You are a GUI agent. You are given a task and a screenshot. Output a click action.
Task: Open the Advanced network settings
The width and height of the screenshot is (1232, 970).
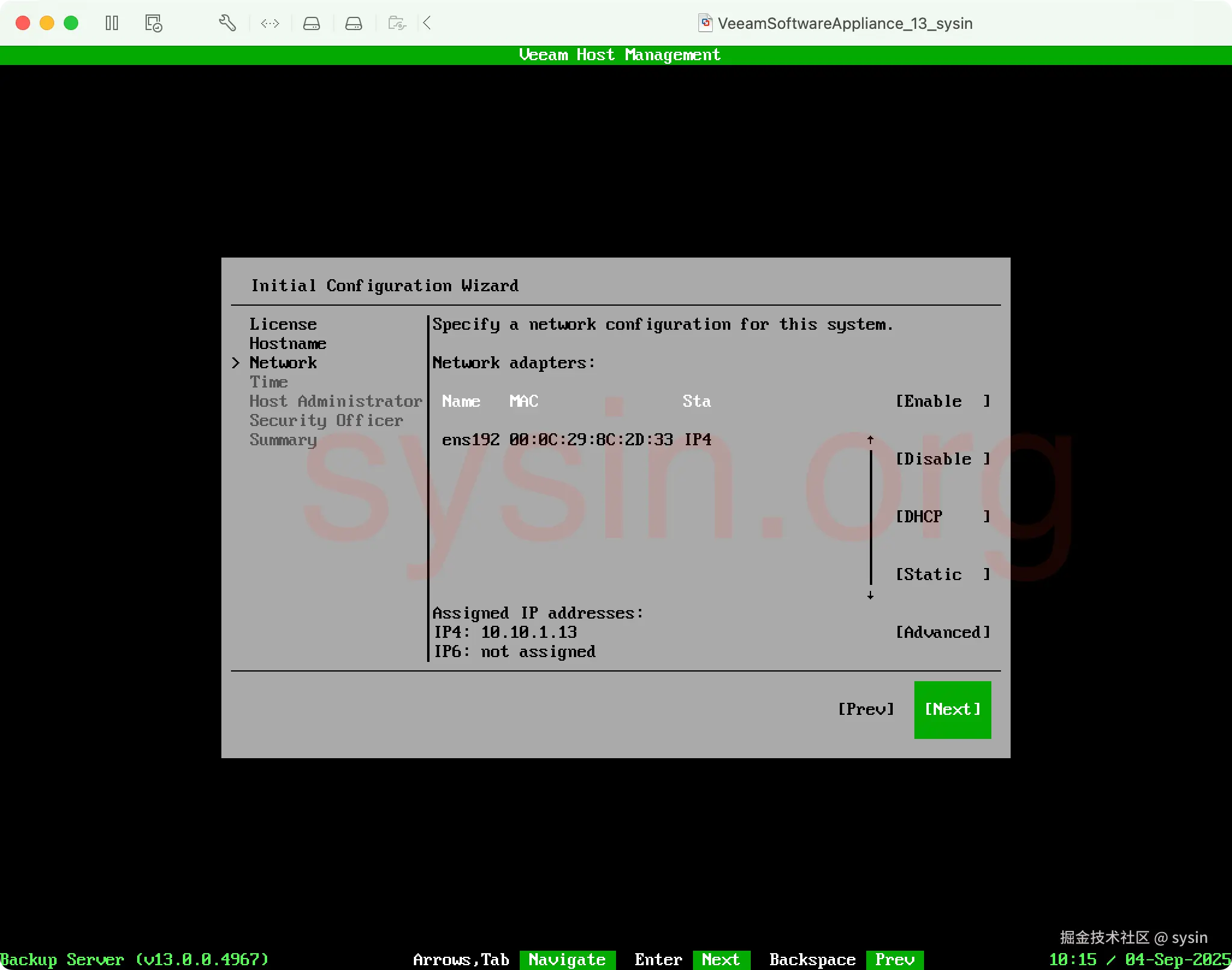pyautogui.click(x=942, y=632)
